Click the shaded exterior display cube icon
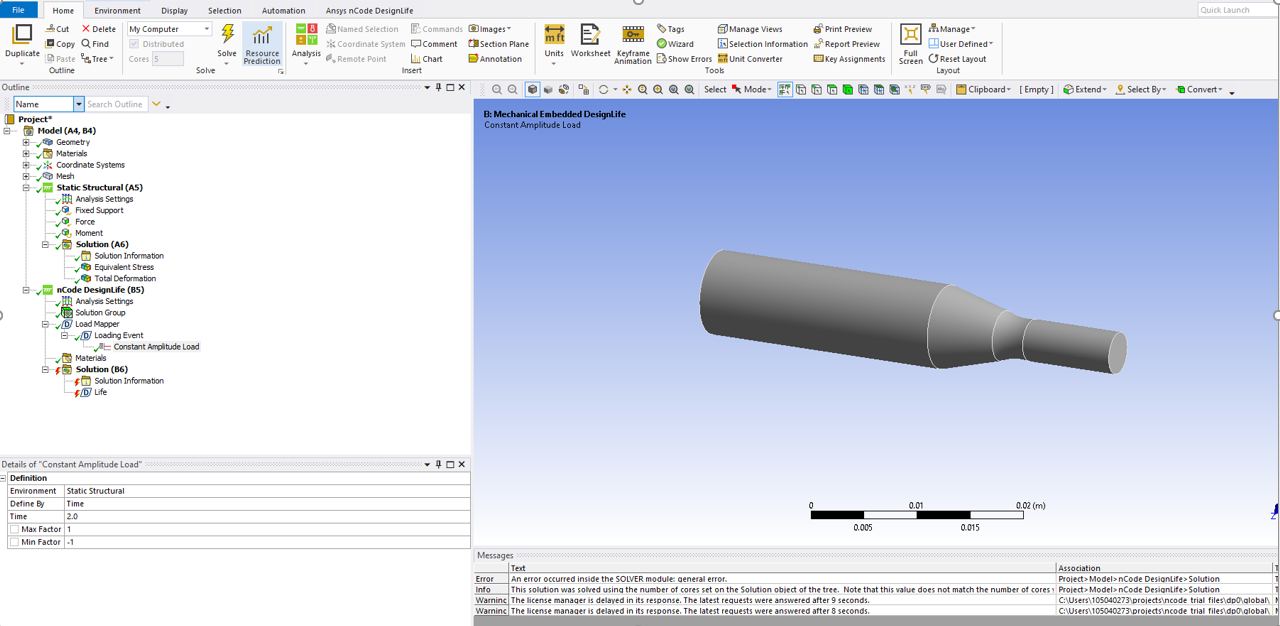1280x626 pixels. coord(532,90)
